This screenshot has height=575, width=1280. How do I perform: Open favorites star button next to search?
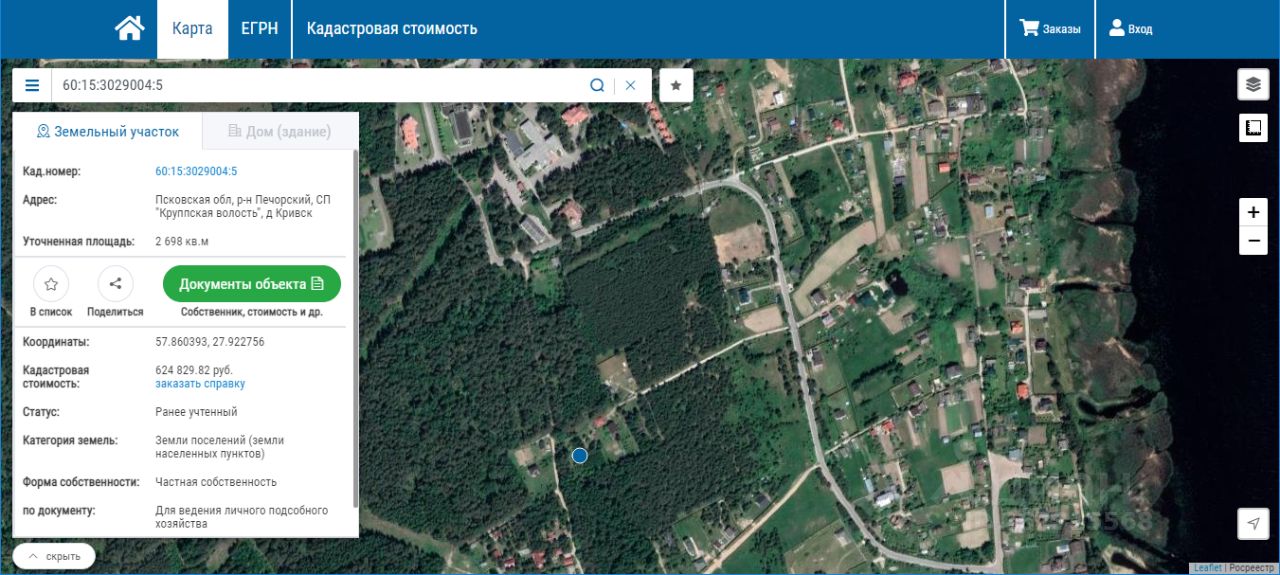(x=676, y=86)
